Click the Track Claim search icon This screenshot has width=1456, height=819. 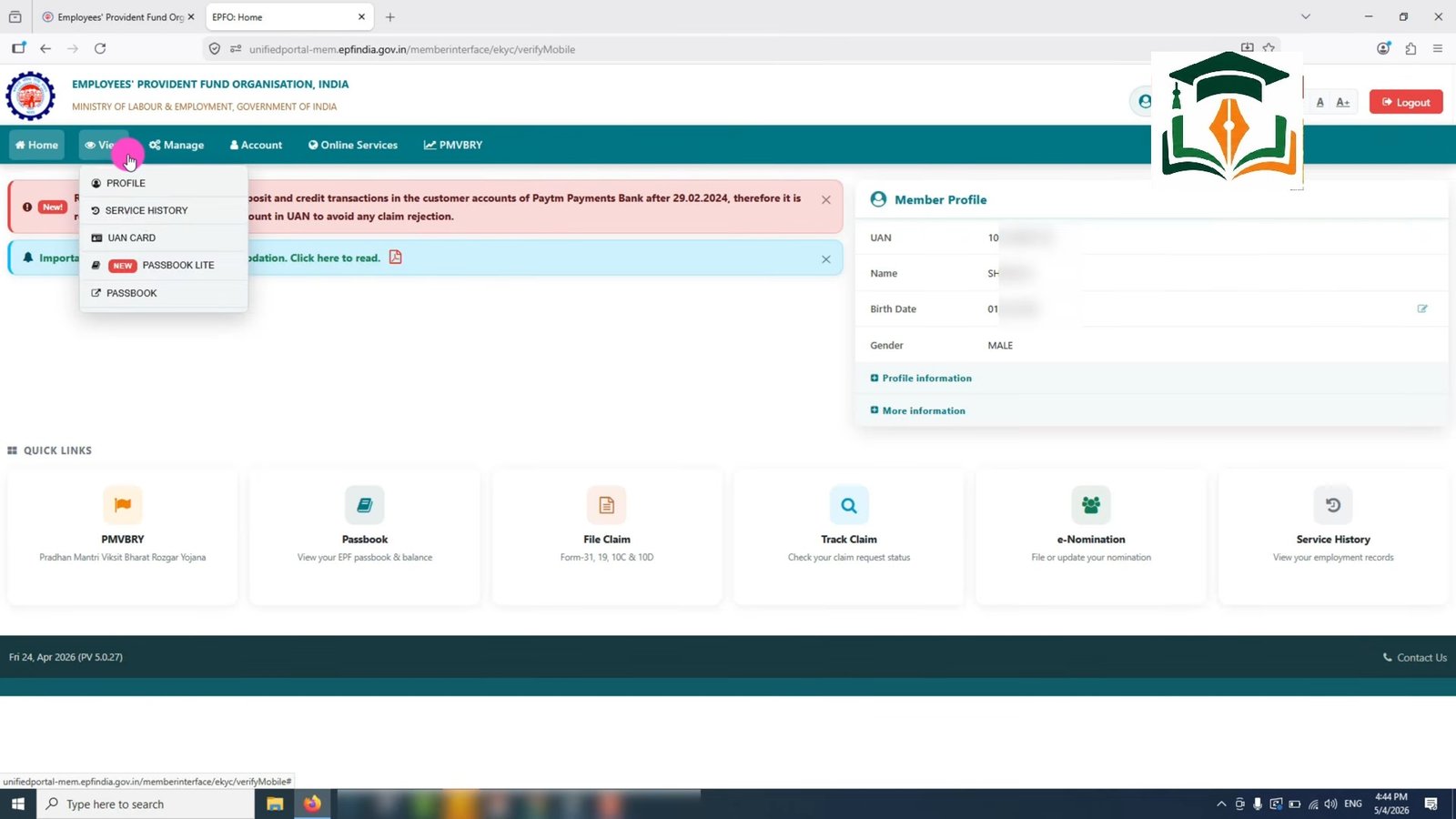[849, 505]
